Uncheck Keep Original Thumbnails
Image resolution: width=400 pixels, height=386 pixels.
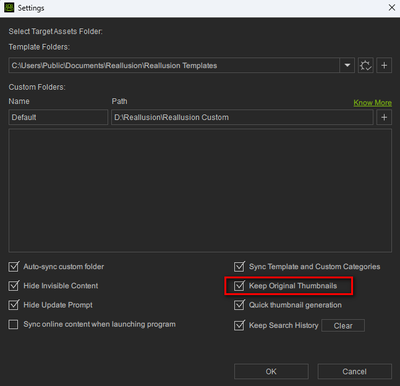coord(239,286)
